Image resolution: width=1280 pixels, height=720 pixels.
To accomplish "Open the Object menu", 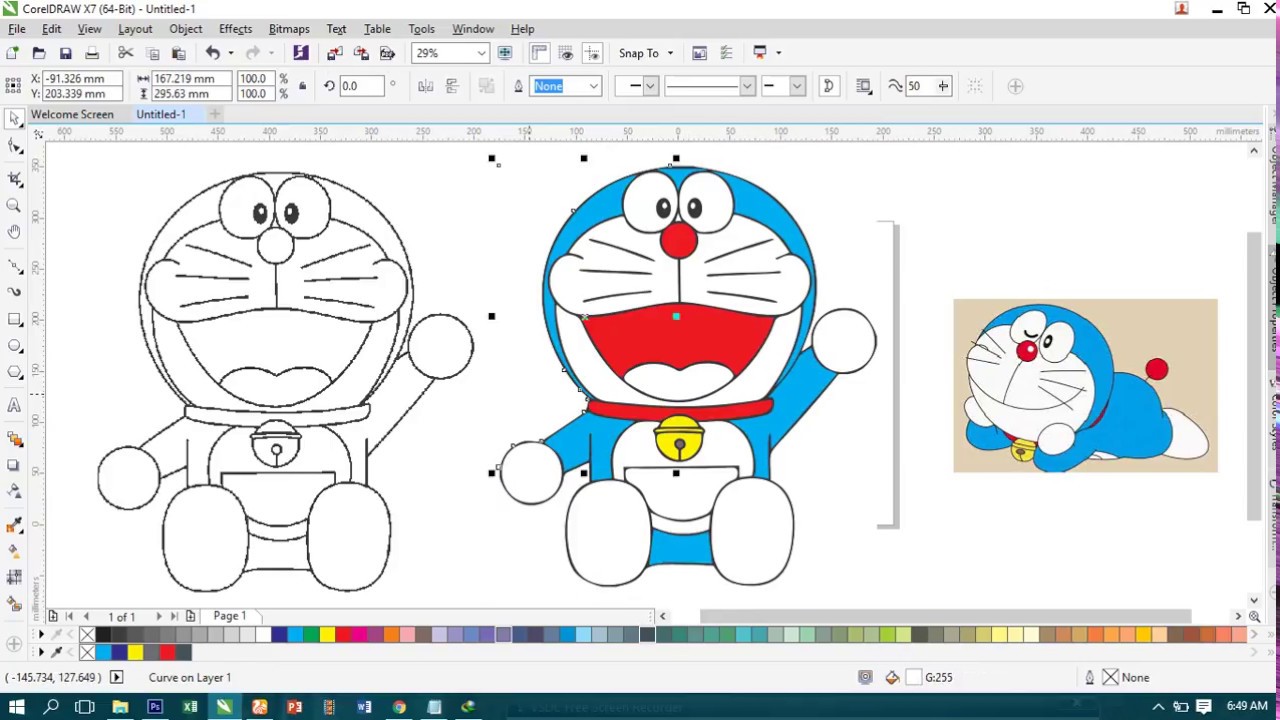I will click(x=185, y=29).
